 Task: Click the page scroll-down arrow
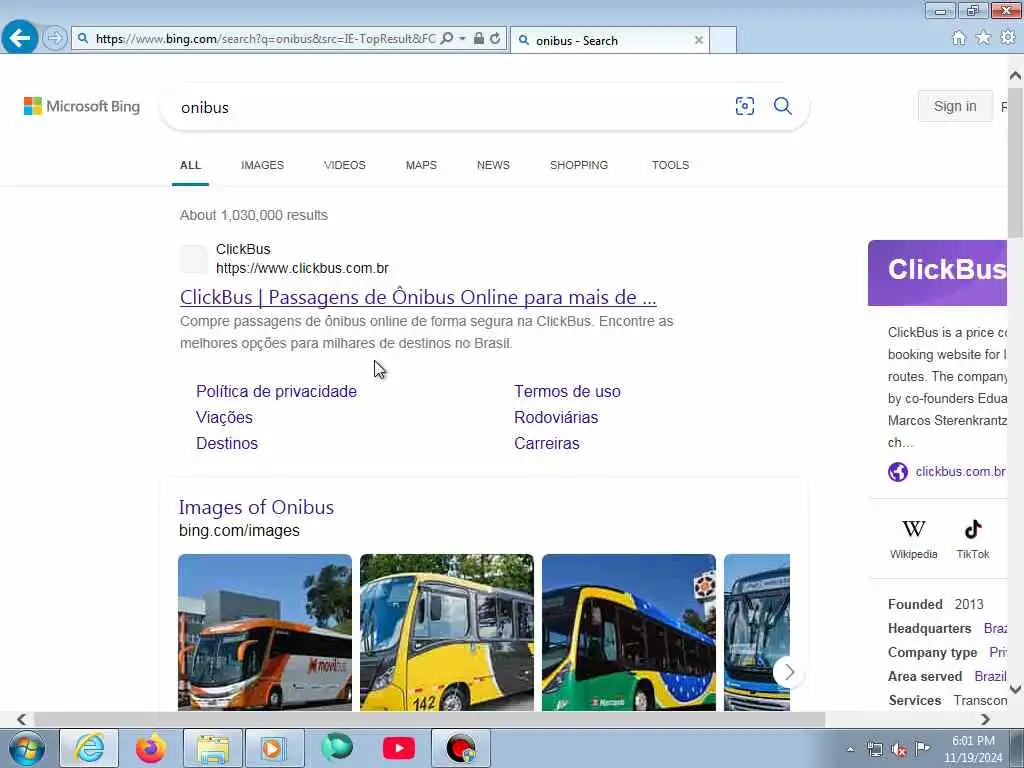1016,689
